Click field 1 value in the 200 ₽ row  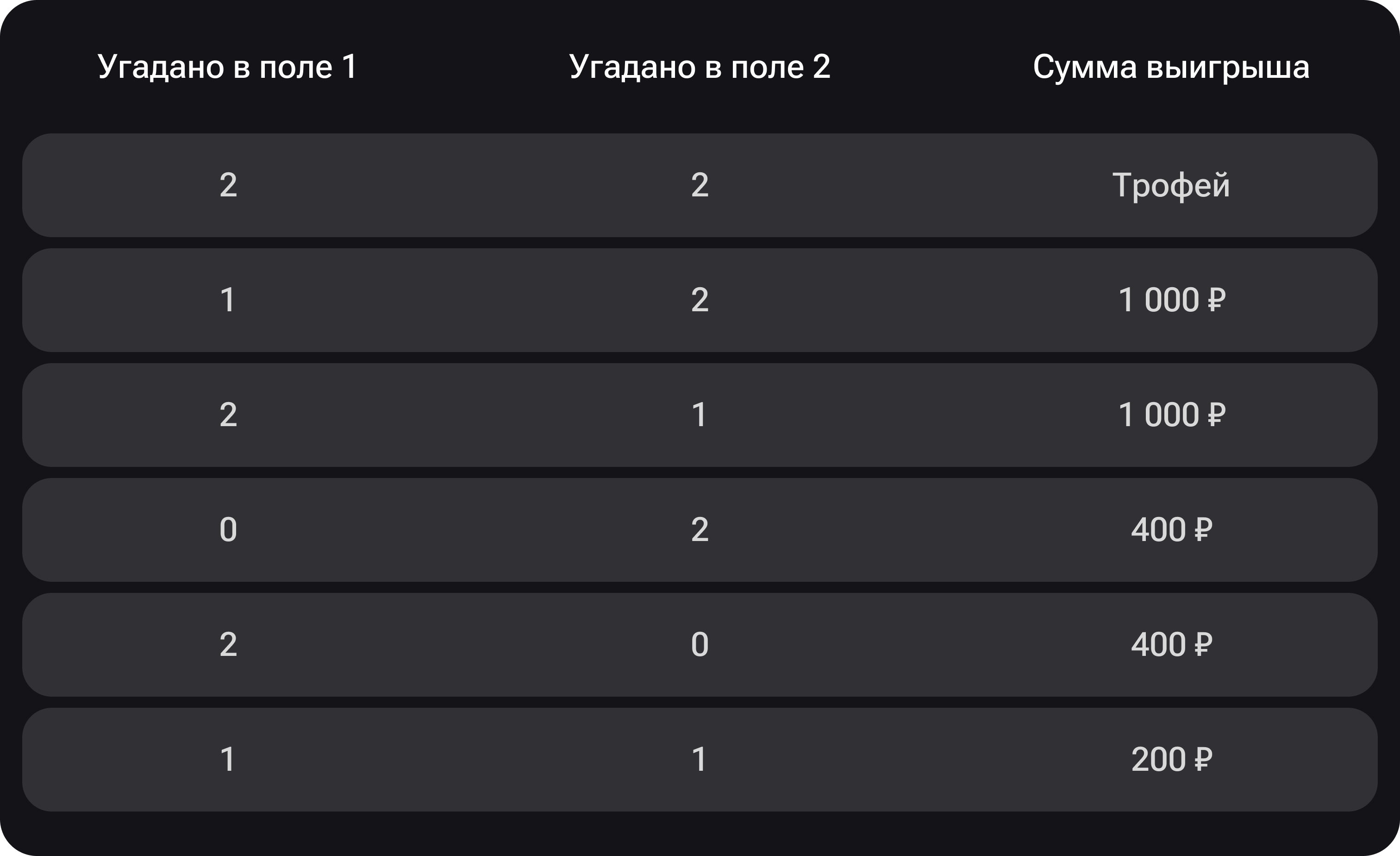(228, 759)
